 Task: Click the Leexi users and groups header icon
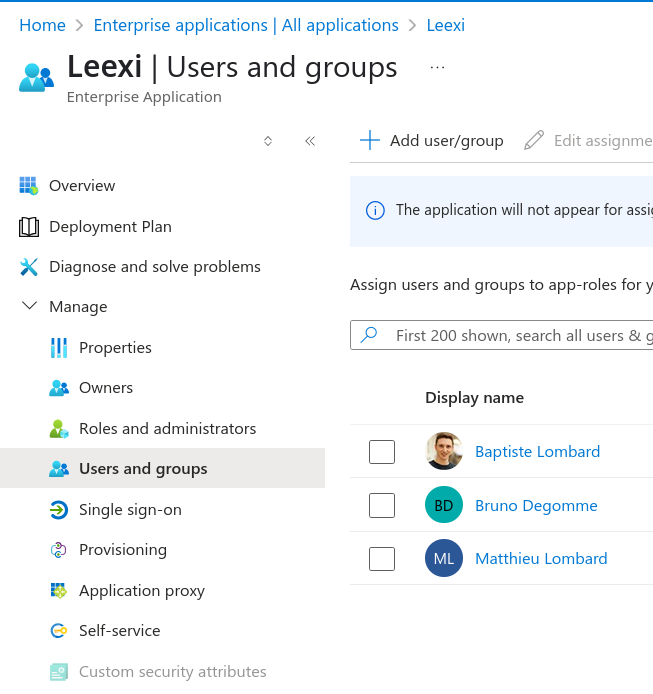36,78
